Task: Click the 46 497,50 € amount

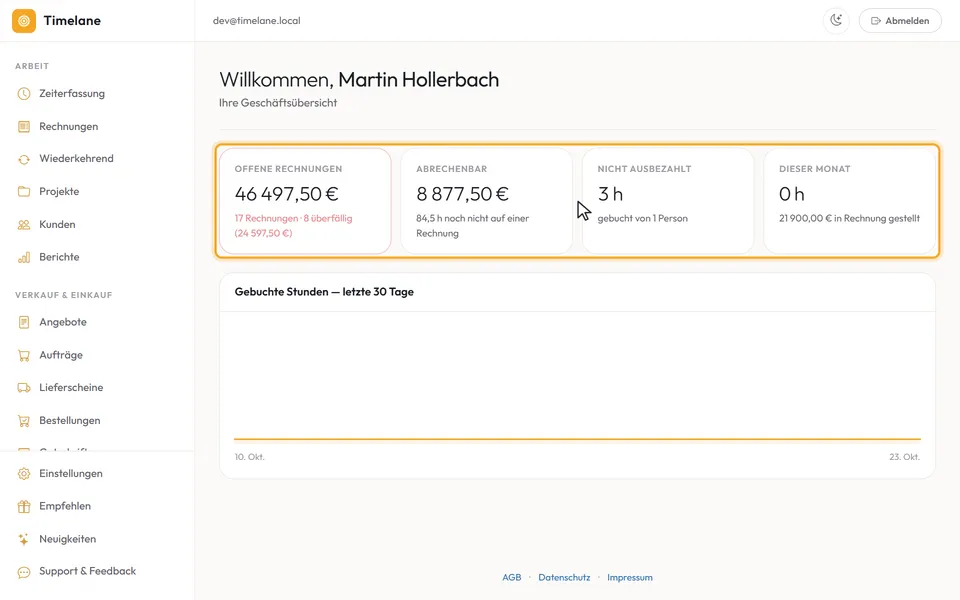Action: 287,194
